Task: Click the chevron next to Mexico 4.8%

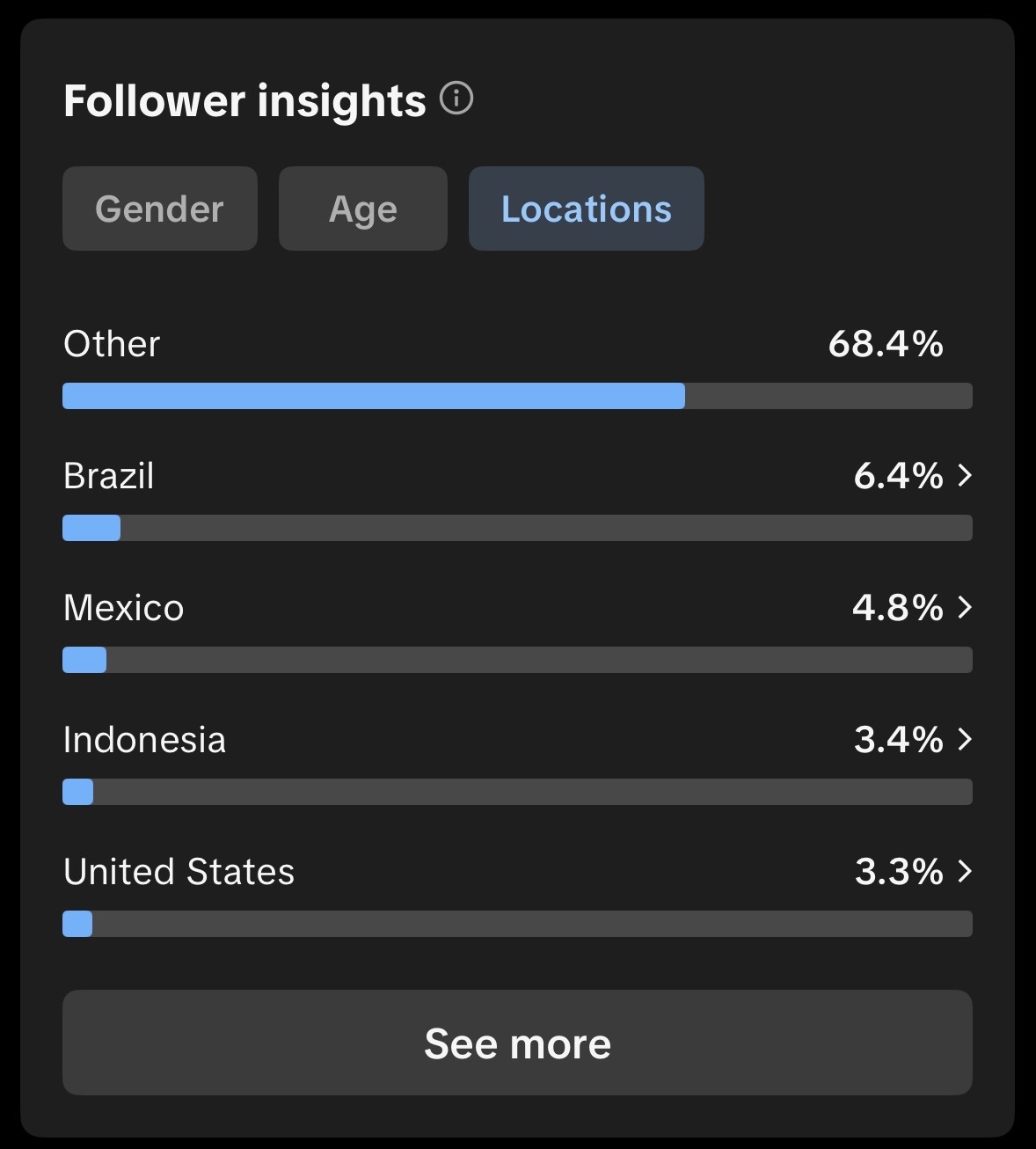Action: pos(965,608)
